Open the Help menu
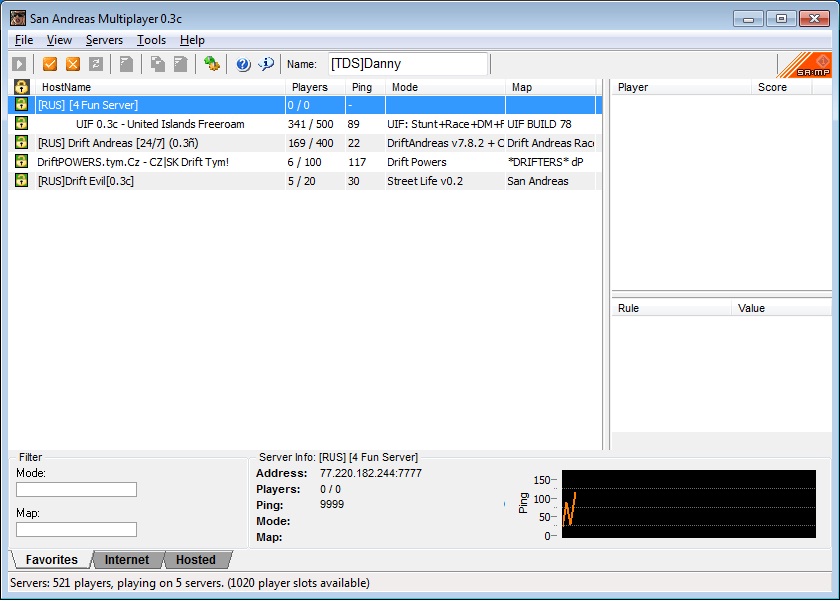The height and width of the screenshot is (601, 840). [x=192, y=40]
